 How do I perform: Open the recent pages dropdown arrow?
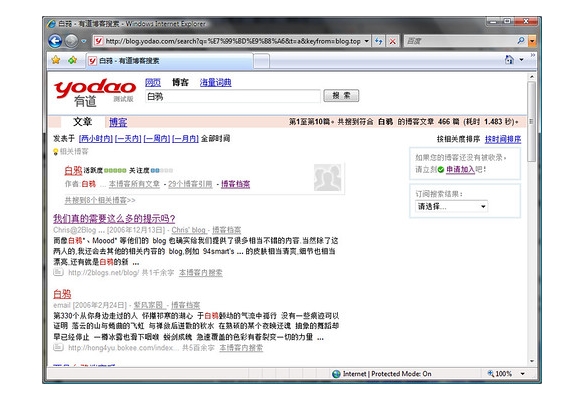click(x=84, y=41)
